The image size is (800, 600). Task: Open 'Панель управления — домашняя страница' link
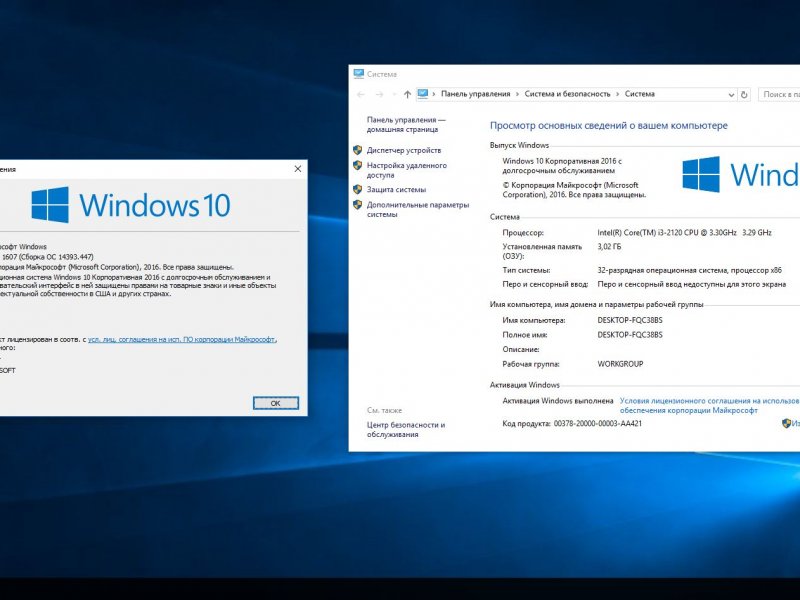406,124
